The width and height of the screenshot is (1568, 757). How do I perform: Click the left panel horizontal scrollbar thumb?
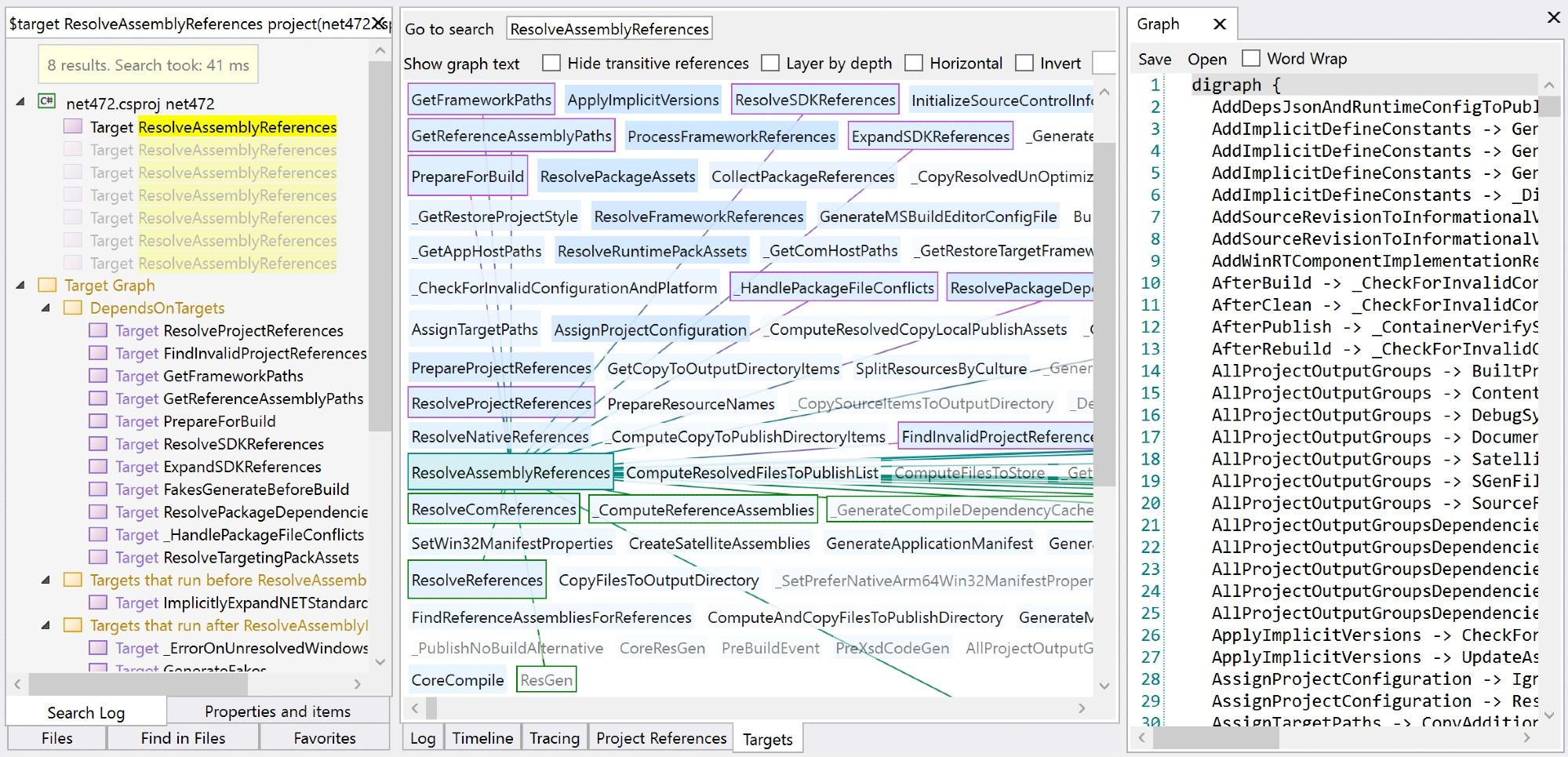(x=138, y=684)
